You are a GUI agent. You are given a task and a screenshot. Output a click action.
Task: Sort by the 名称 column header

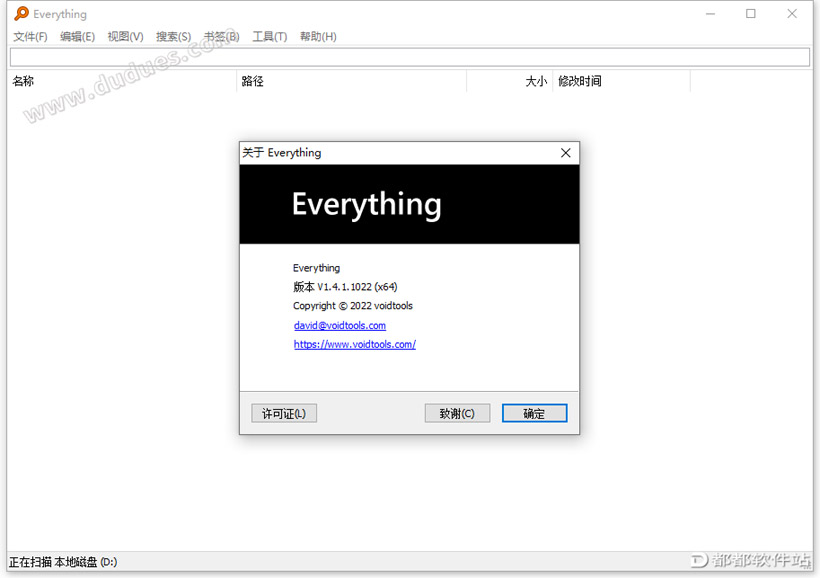122,81
